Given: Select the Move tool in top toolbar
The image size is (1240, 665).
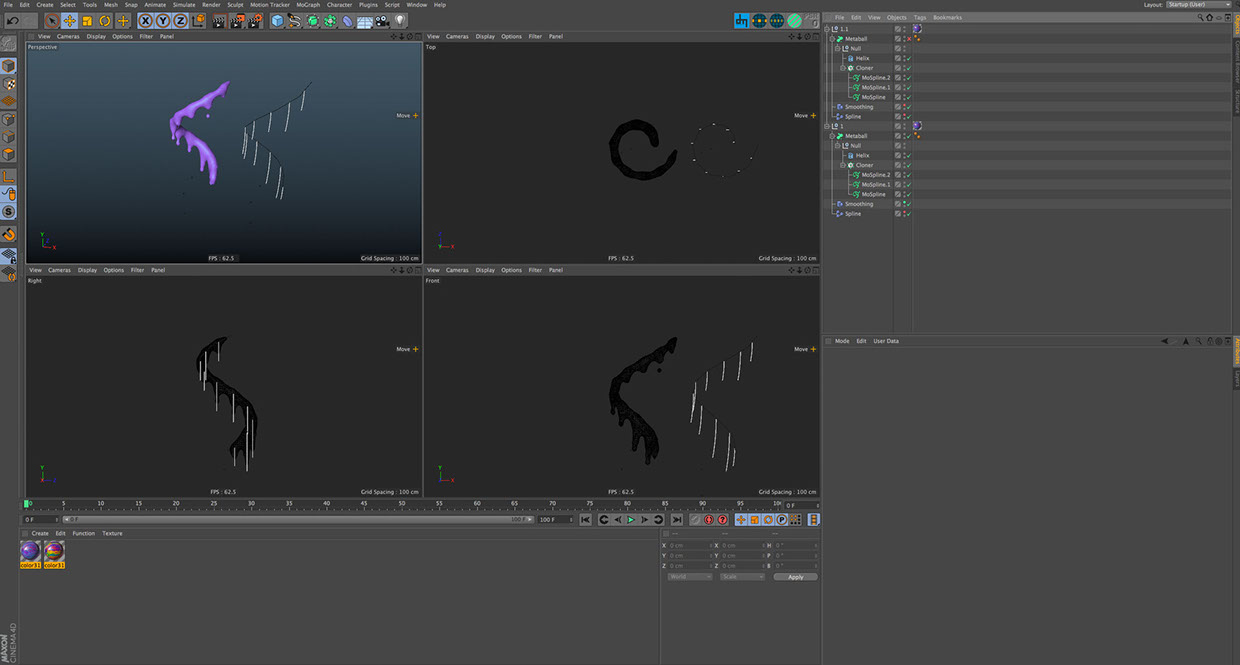Looking at the screenshot, I should 69,20.
